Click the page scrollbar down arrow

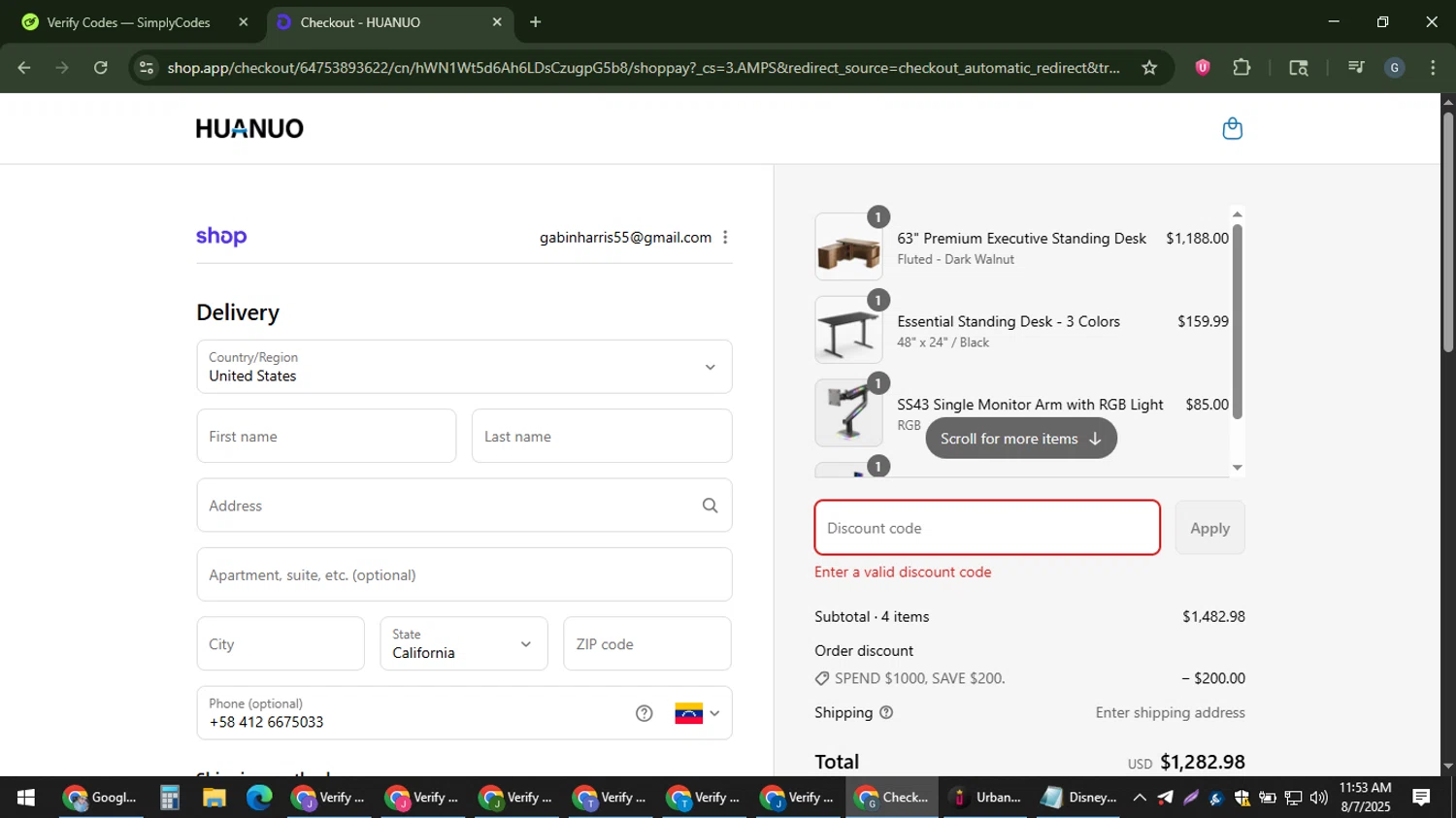1448,767
